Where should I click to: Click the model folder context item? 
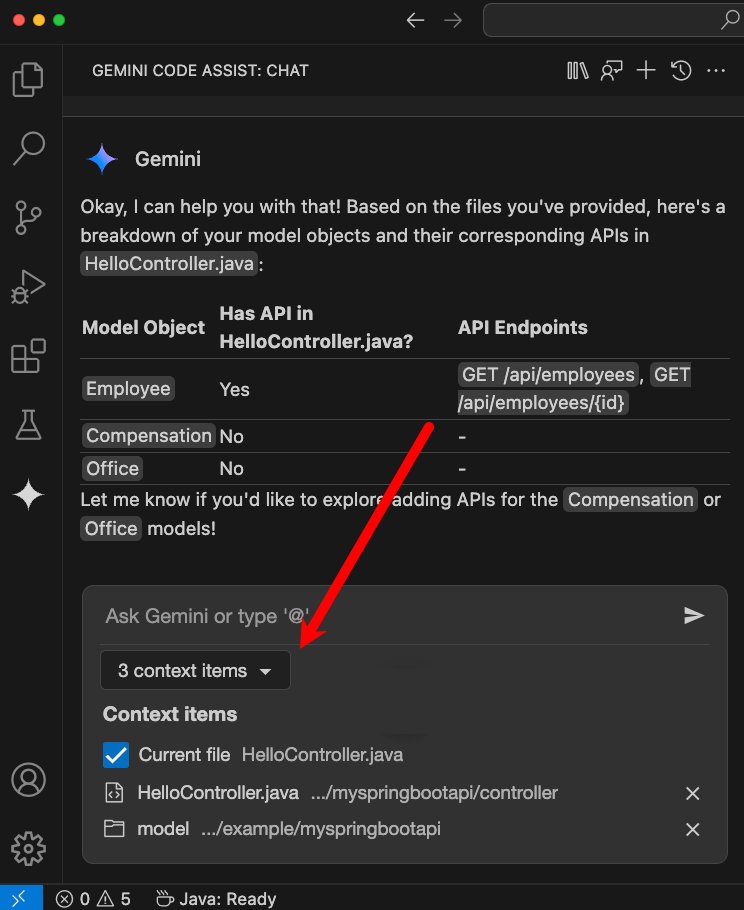(x=402, y=829)
